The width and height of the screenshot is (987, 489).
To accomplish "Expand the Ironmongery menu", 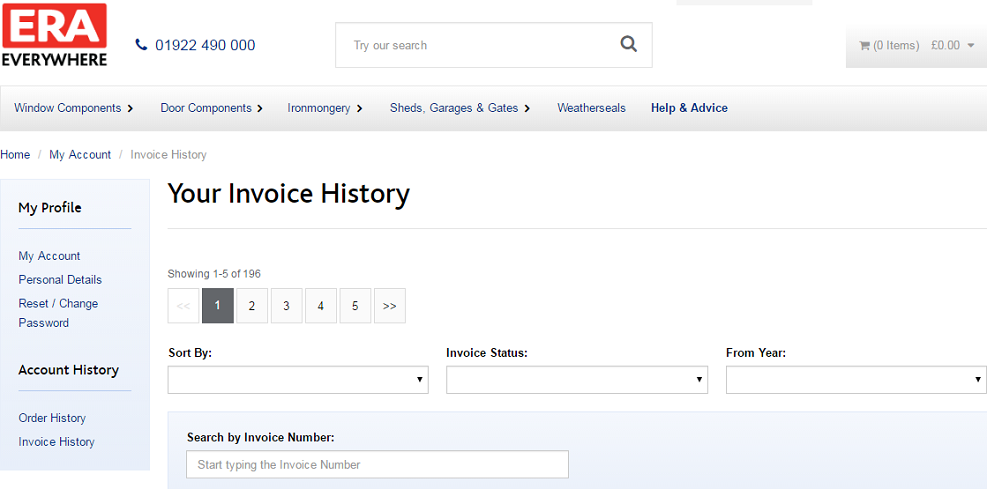I will (x=324, y=108).
